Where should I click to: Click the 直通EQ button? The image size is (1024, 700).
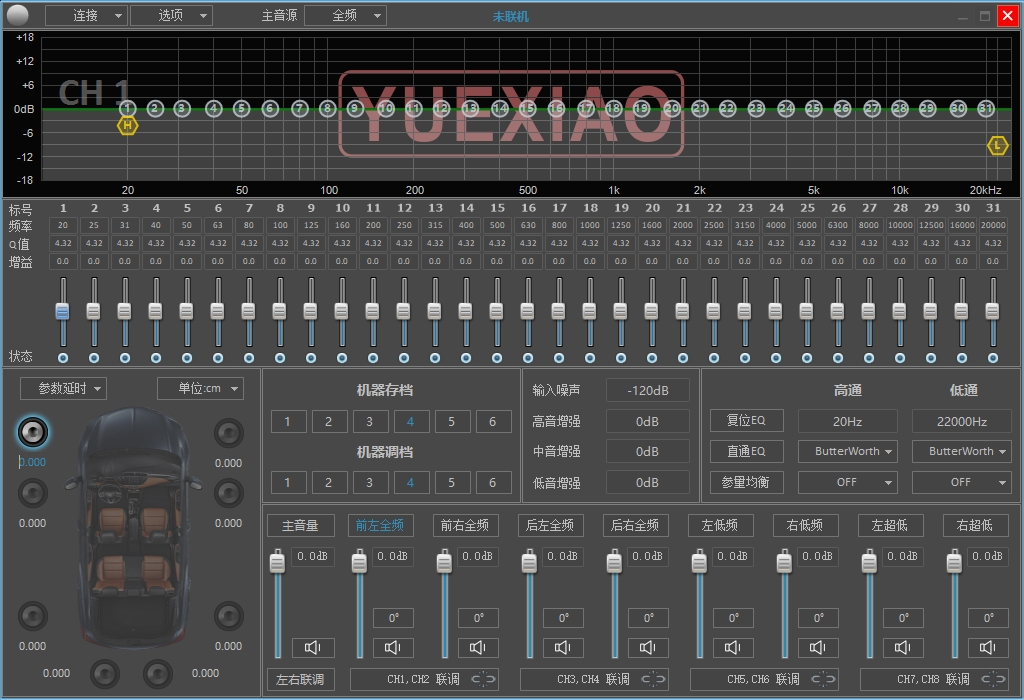click(x=746, y=451)
